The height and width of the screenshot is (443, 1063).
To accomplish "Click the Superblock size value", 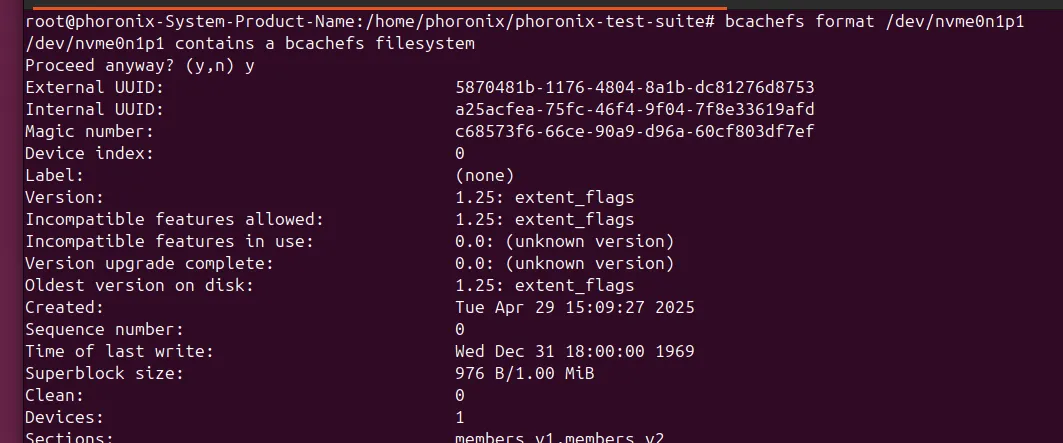I will [x=530, y=373].
